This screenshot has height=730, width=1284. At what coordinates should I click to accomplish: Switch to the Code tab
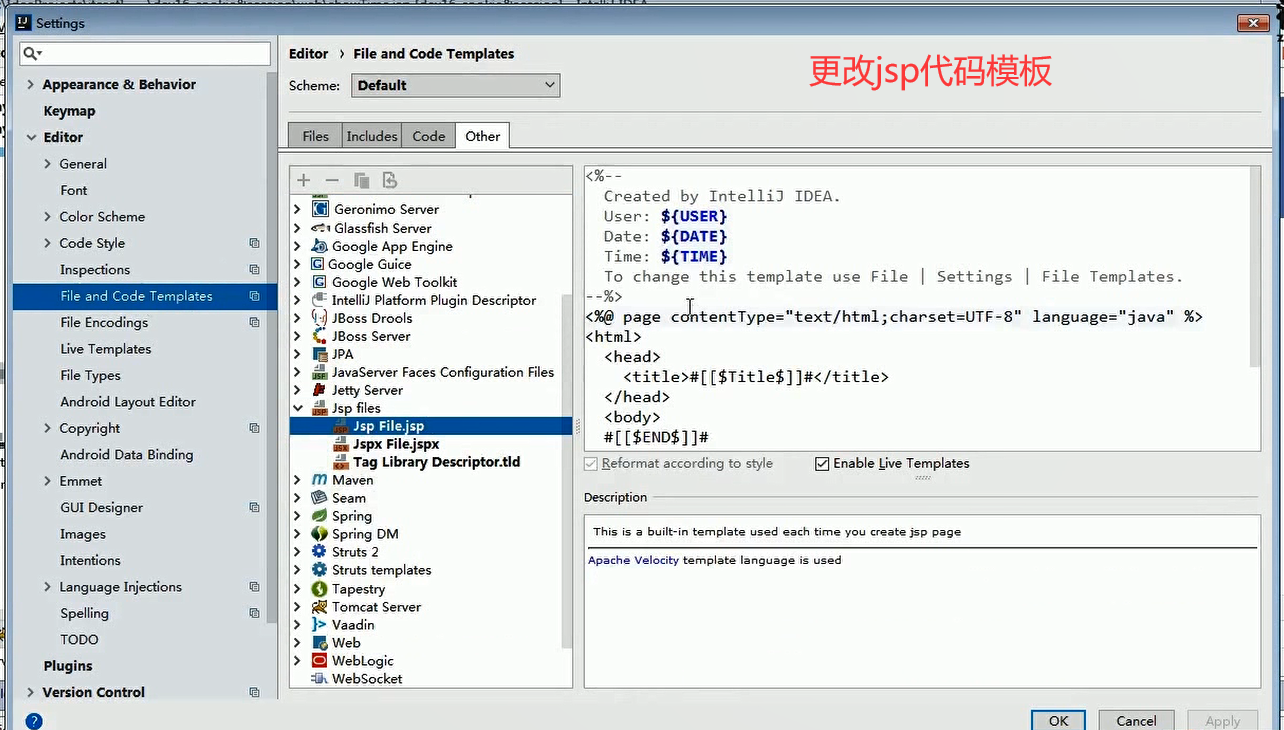click(429, 136)
